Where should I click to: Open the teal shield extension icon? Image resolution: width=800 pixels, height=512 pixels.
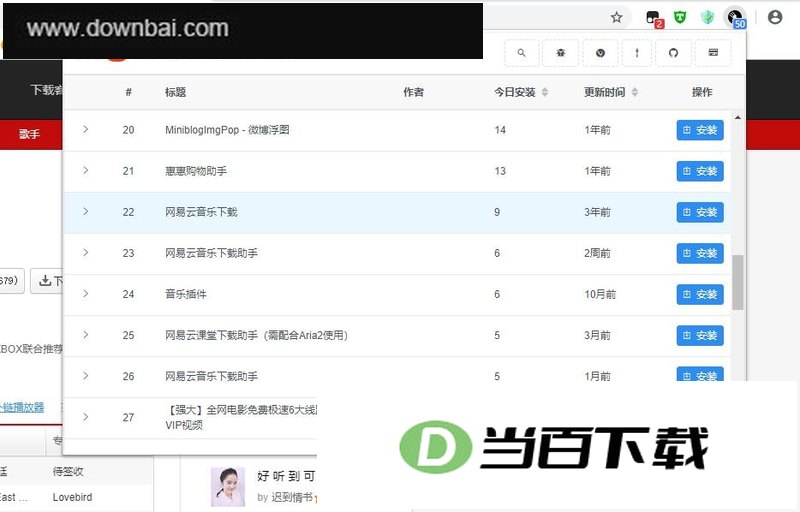(x=707, y=17)
